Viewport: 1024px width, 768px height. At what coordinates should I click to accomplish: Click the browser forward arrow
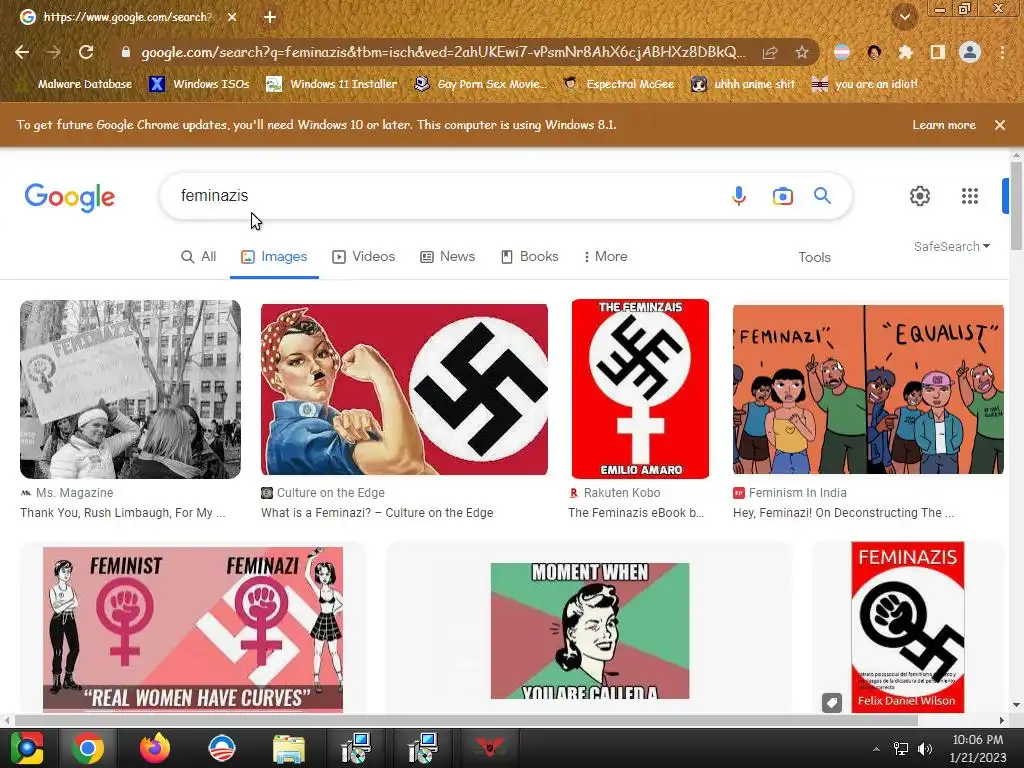pyautogui.click(x=54, y=52)
